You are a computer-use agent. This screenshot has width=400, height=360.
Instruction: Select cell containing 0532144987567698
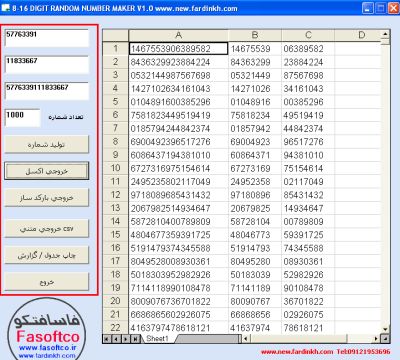pos(178,75)
